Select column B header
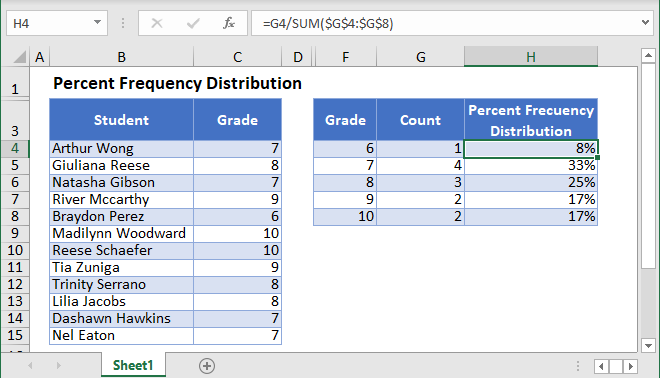Viewport: 660px width, 378px height. 121,57
